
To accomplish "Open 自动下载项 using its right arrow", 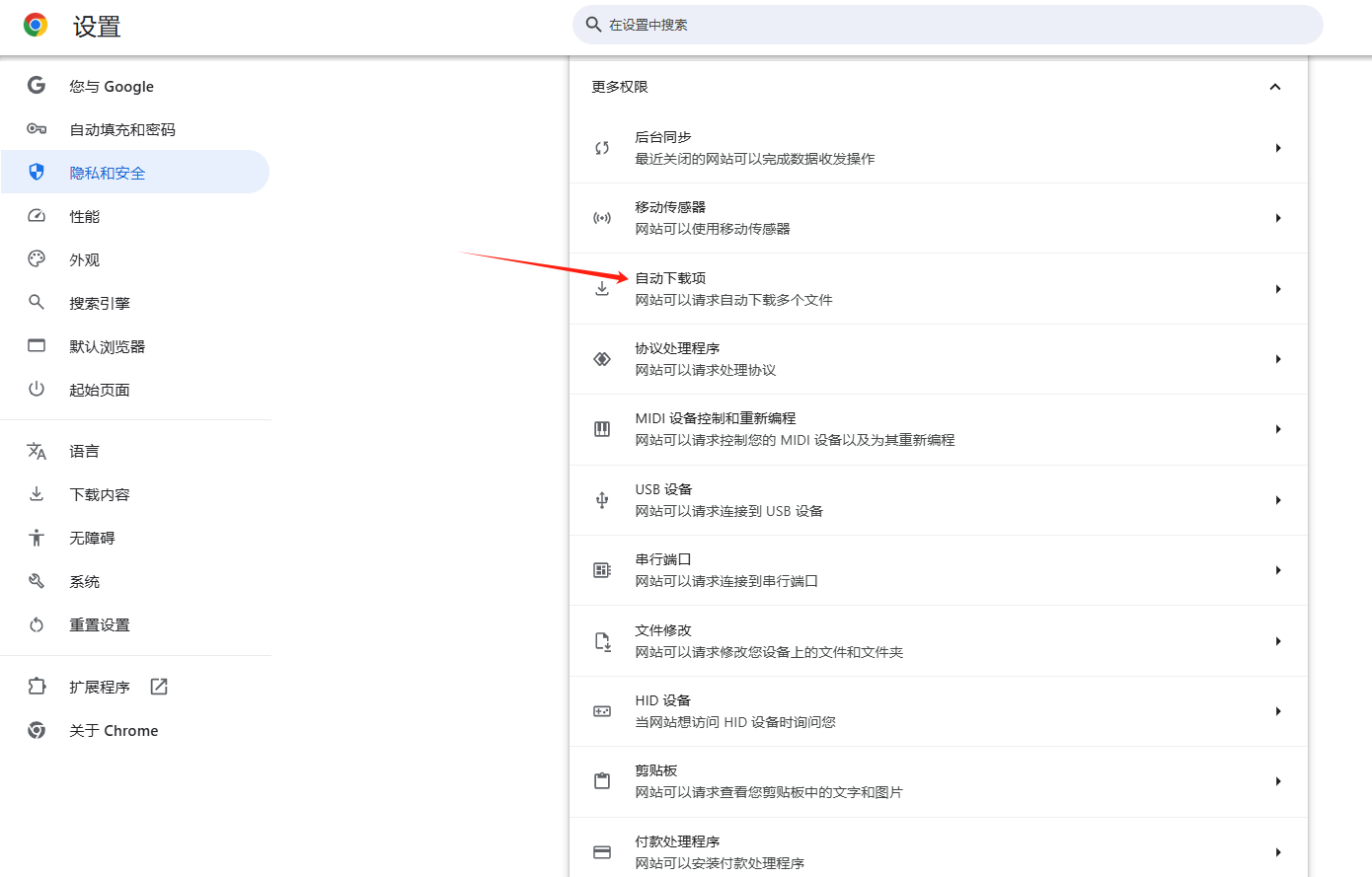I will pos(1278,289).
